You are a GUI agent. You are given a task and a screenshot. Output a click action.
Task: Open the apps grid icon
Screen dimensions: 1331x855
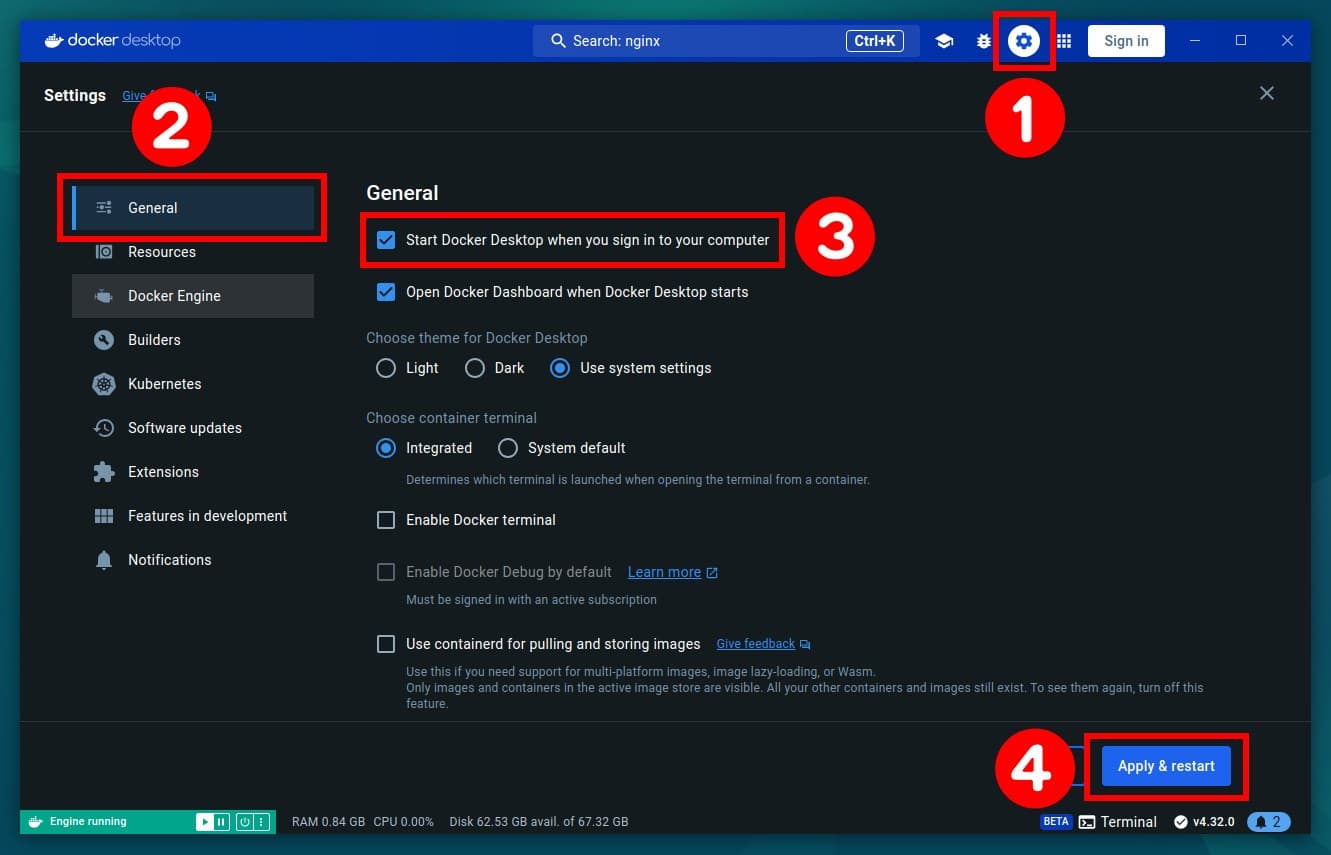[1063, 41]
